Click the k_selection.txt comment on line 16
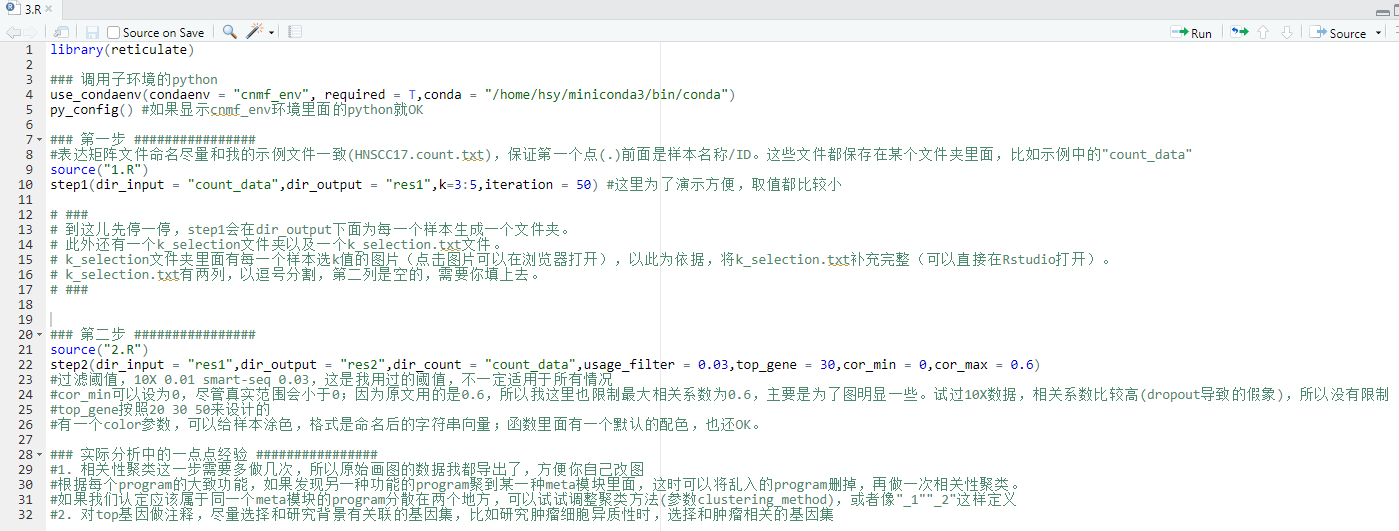 [296, 274]
